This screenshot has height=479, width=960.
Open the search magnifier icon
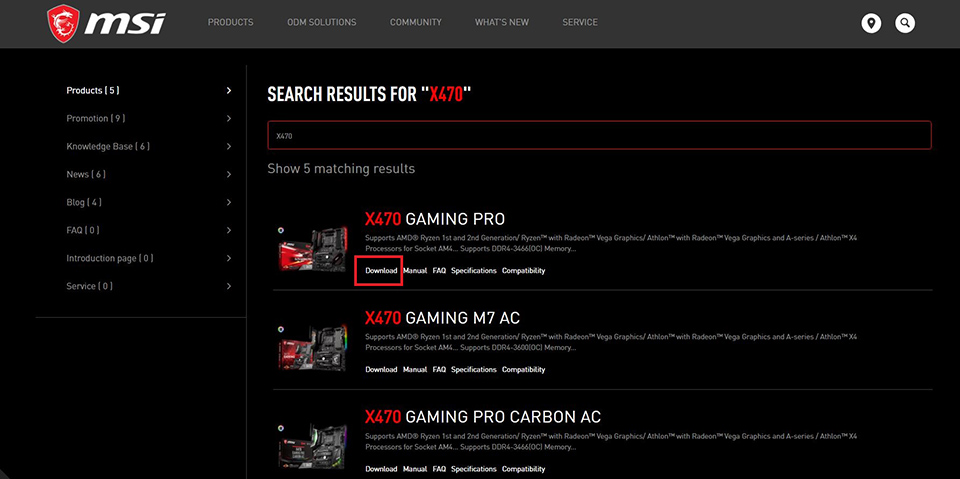click(x=905, y=24)
